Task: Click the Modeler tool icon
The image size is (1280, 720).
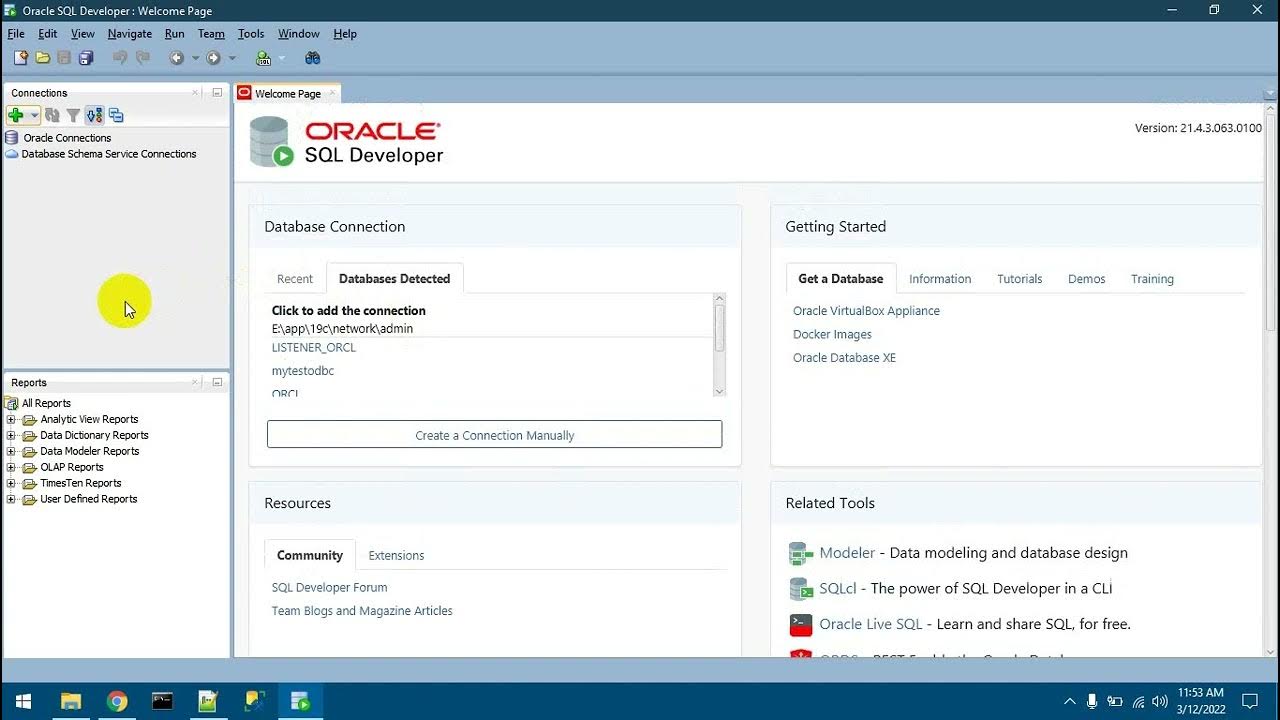Action: [801, 553]
